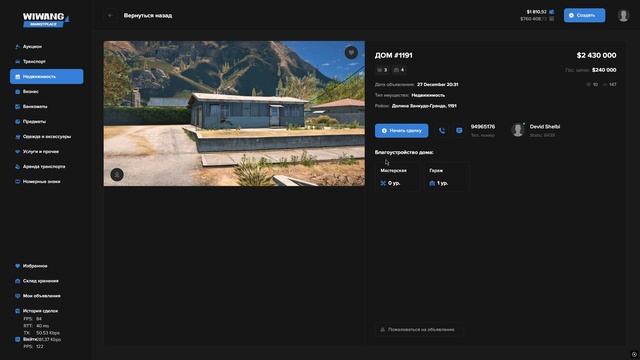Click the 'История сделок' sidebar icon

(x=18, y=311)
